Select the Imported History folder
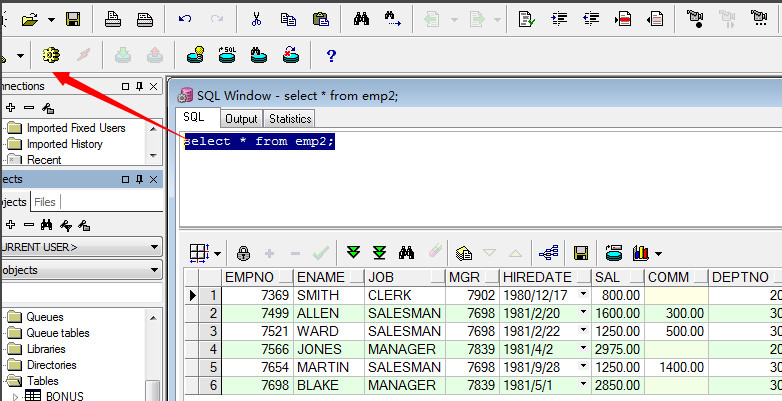This screenshot has height=401, width=782. [64, 144]
